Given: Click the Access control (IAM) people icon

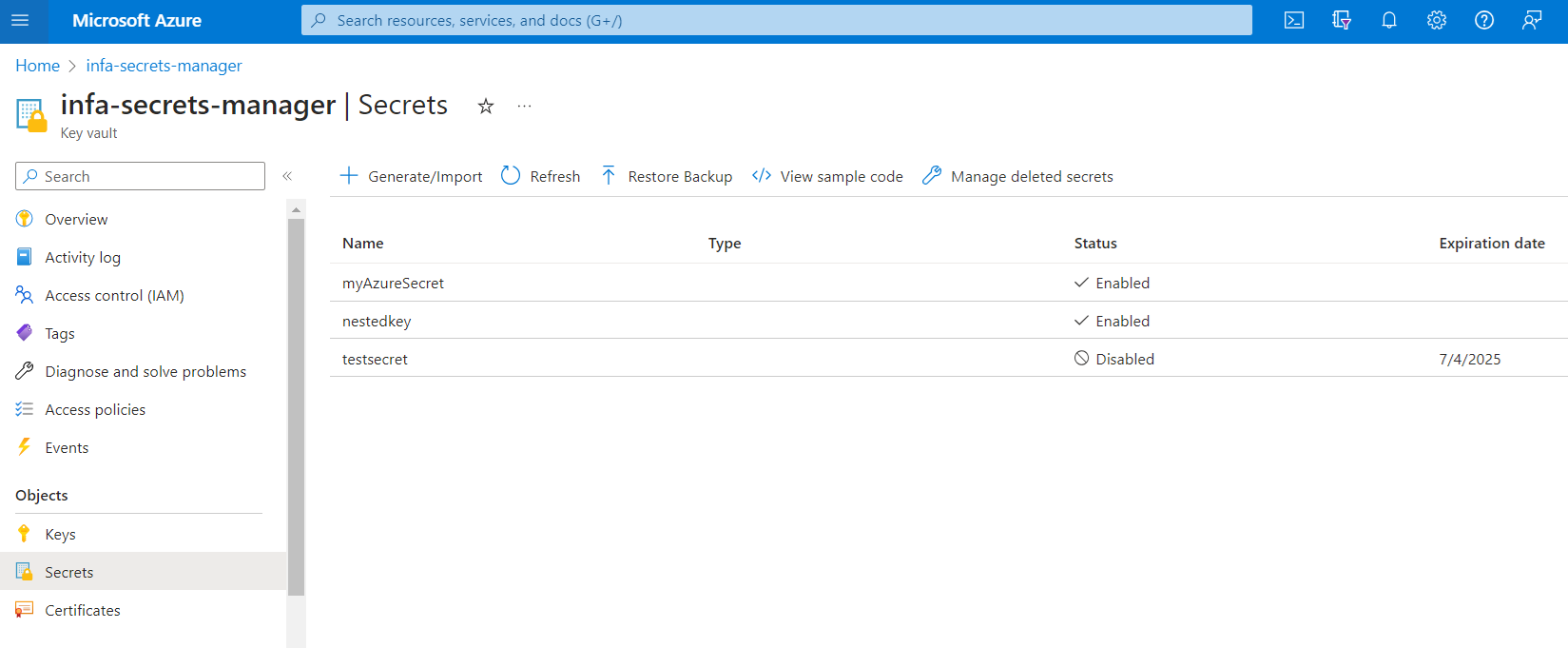Looking at the screenshot, I should point(25,295).
